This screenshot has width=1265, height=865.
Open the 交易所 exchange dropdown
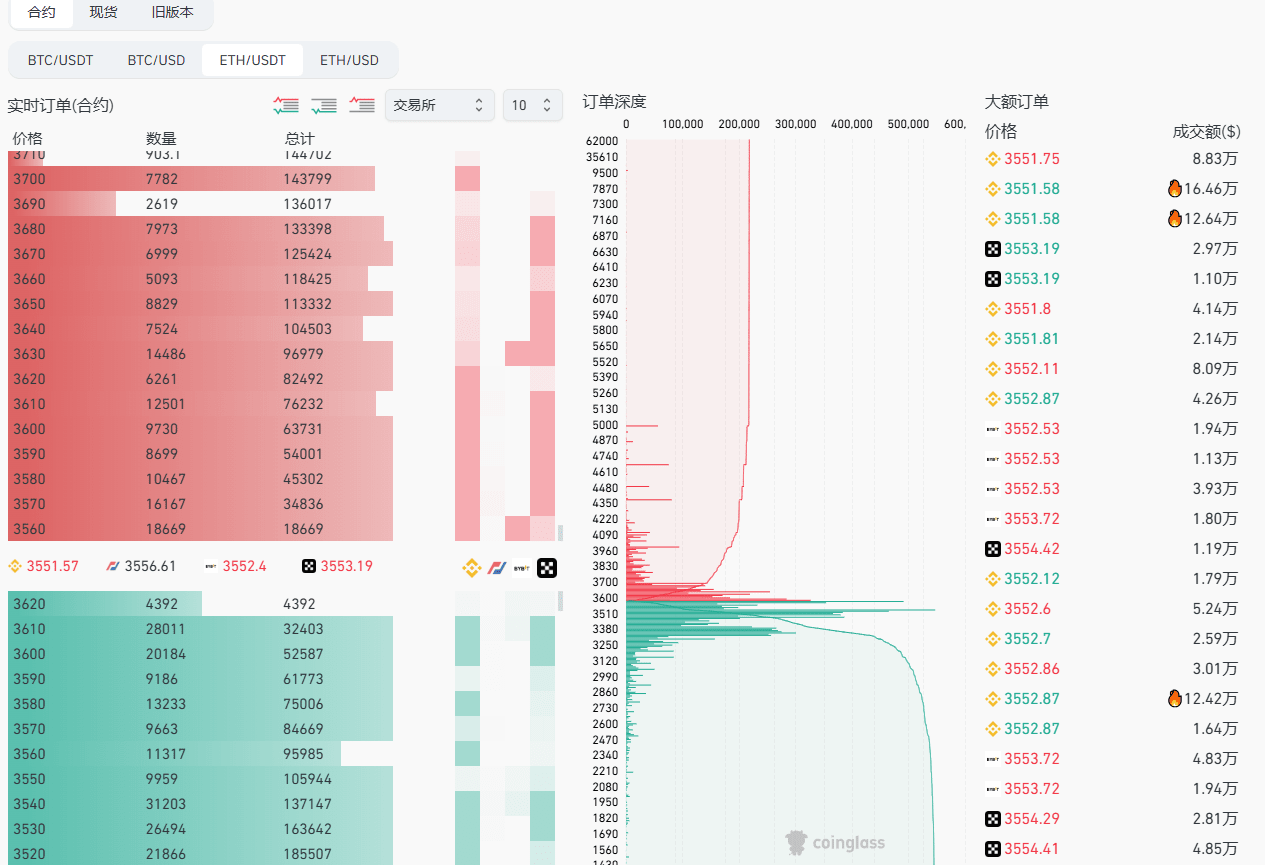click(440, 105)
